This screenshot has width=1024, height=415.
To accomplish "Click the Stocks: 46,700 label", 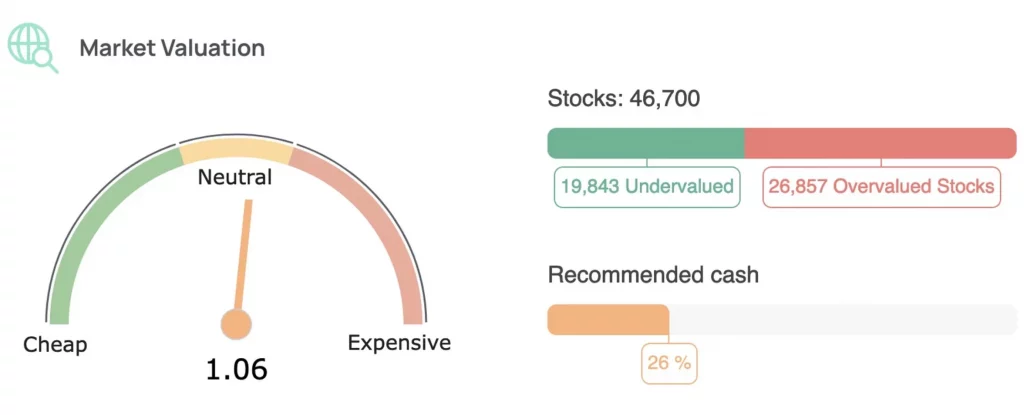I will [624, 98].
